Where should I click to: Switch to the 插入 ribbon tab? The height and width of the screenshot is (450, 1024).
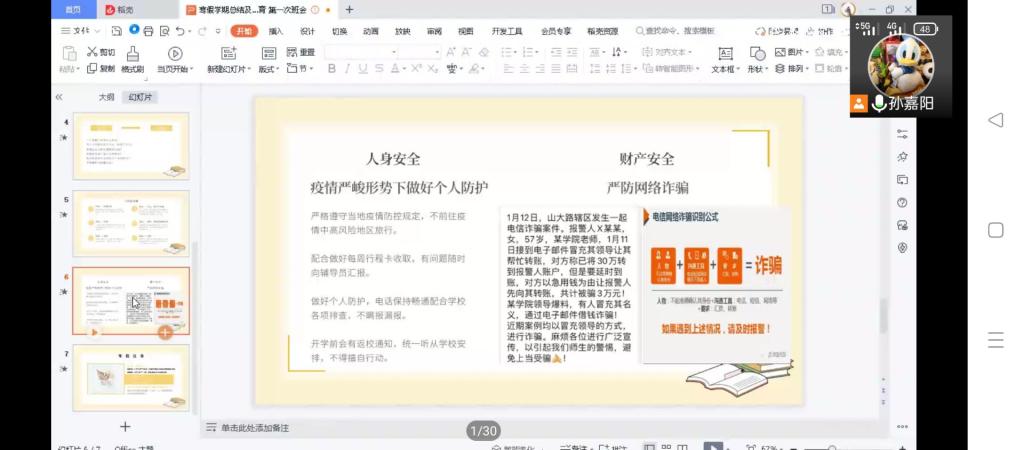pyautogui.click(x=275, y=31)
